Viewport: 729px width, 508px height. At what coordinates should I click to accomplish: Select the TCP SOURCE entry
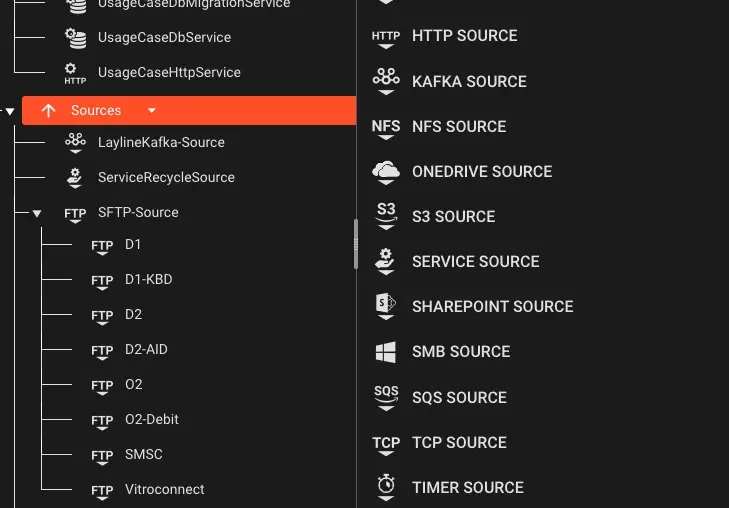tap(439, 442)
